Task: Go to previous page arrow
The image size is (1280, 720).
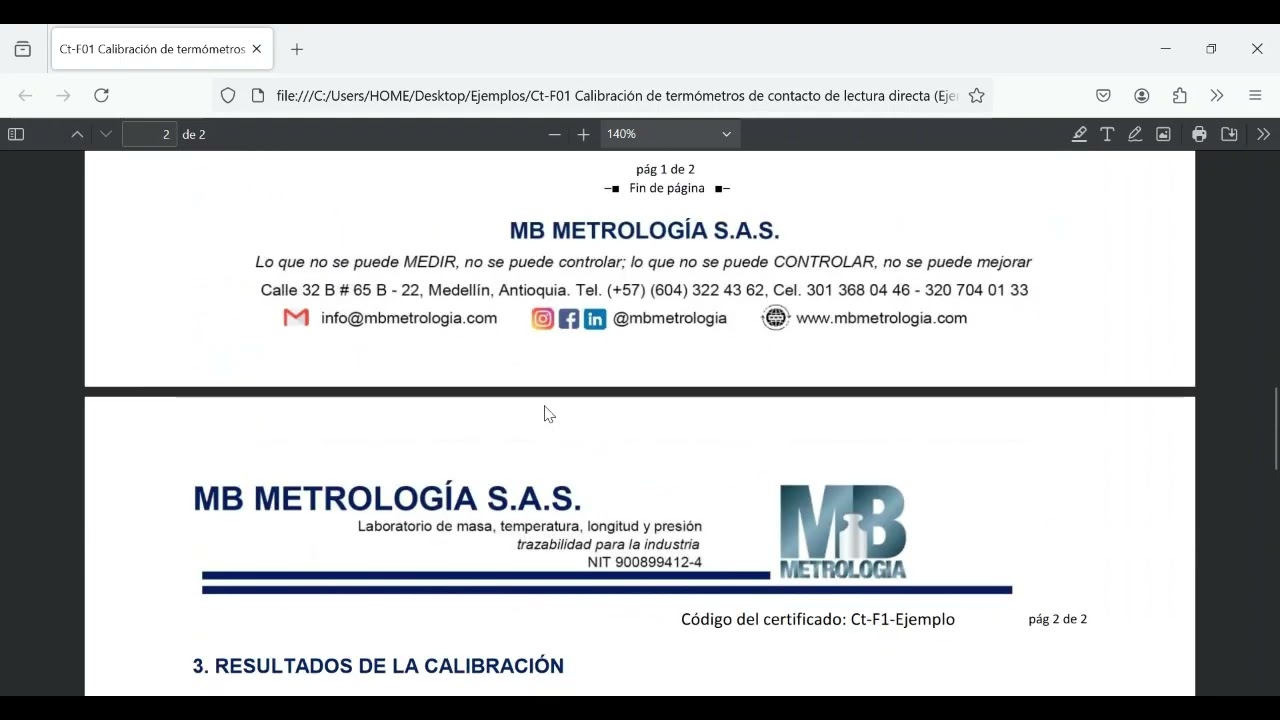Action: [x=77, y=134]
